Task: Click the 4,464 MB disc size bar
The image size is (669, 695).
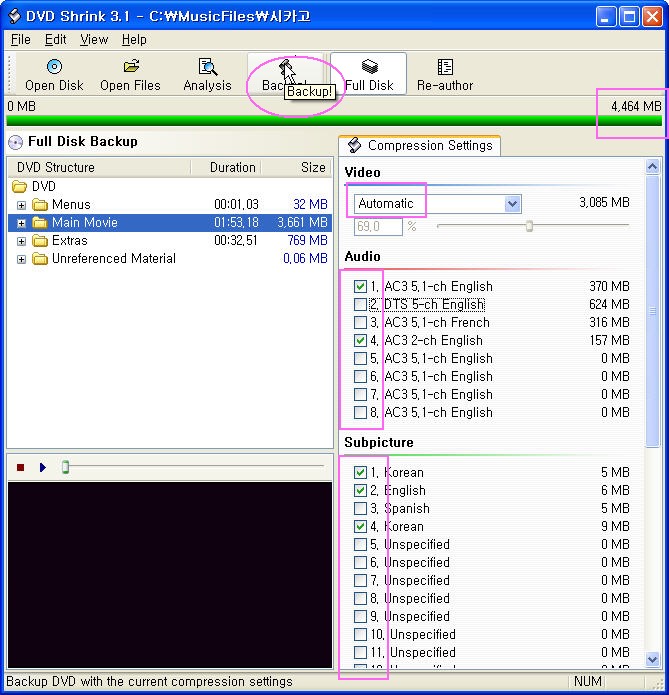Action: click(333, 121)
